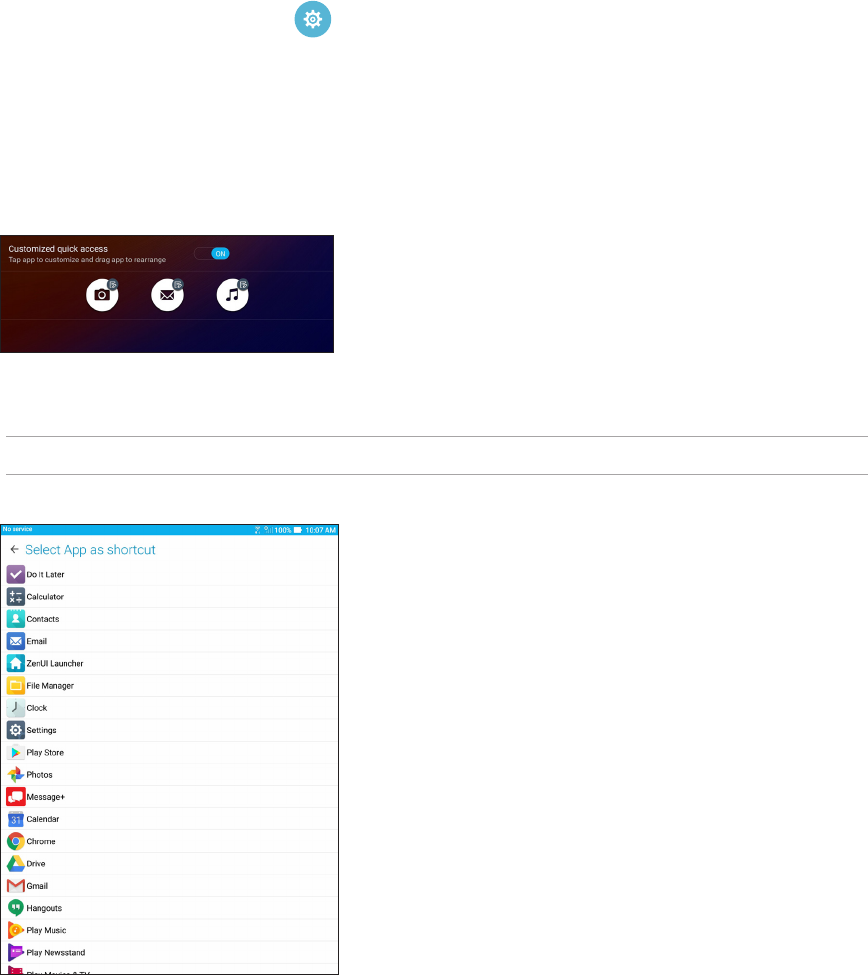
Task: Choose the Drive app icon
Action: (16, 864)
